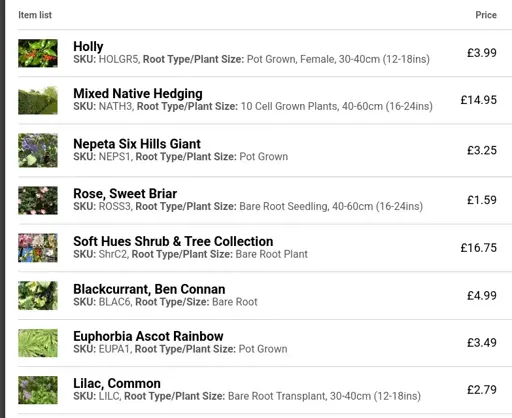The image size is (512, 418).
Task: Open the Lilac, Common thumbnail image
Action: [38, 390]
